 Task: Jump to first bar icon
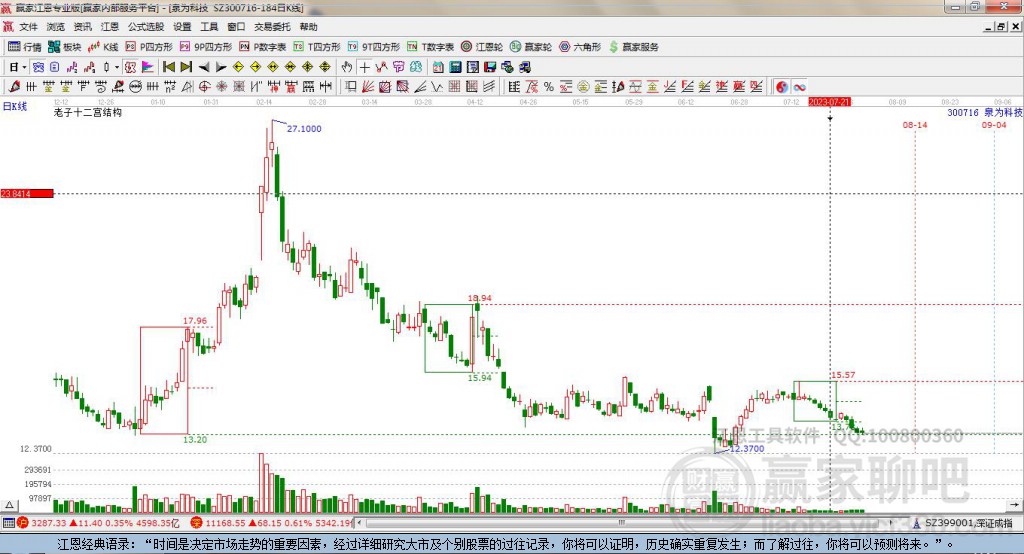(x=168, y=67)
